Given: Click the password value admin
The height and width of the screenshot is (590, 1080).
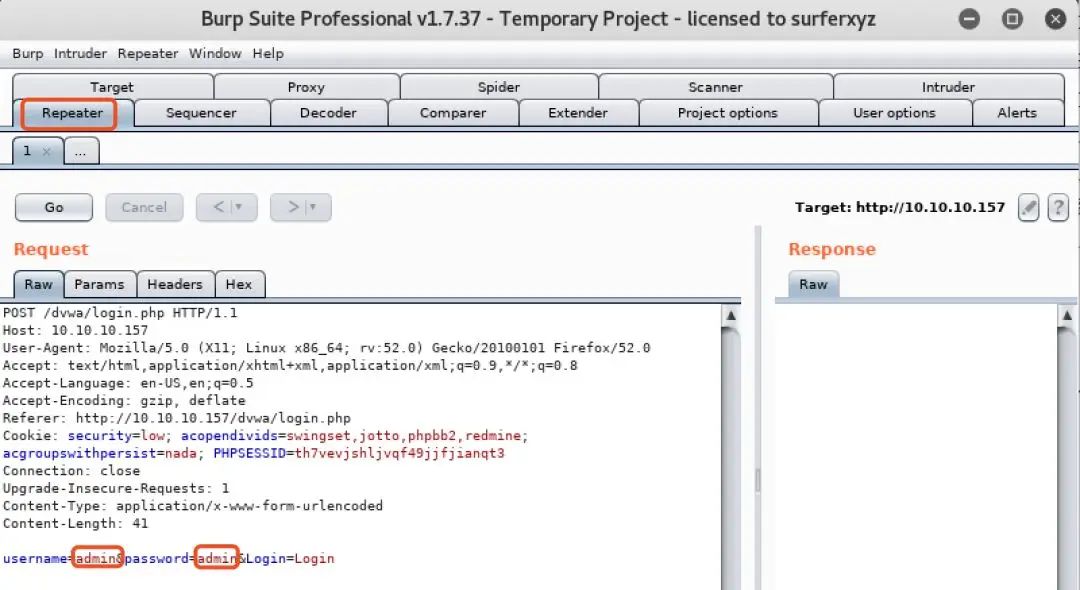Looking at the screenshot, I should coord(217,558).
